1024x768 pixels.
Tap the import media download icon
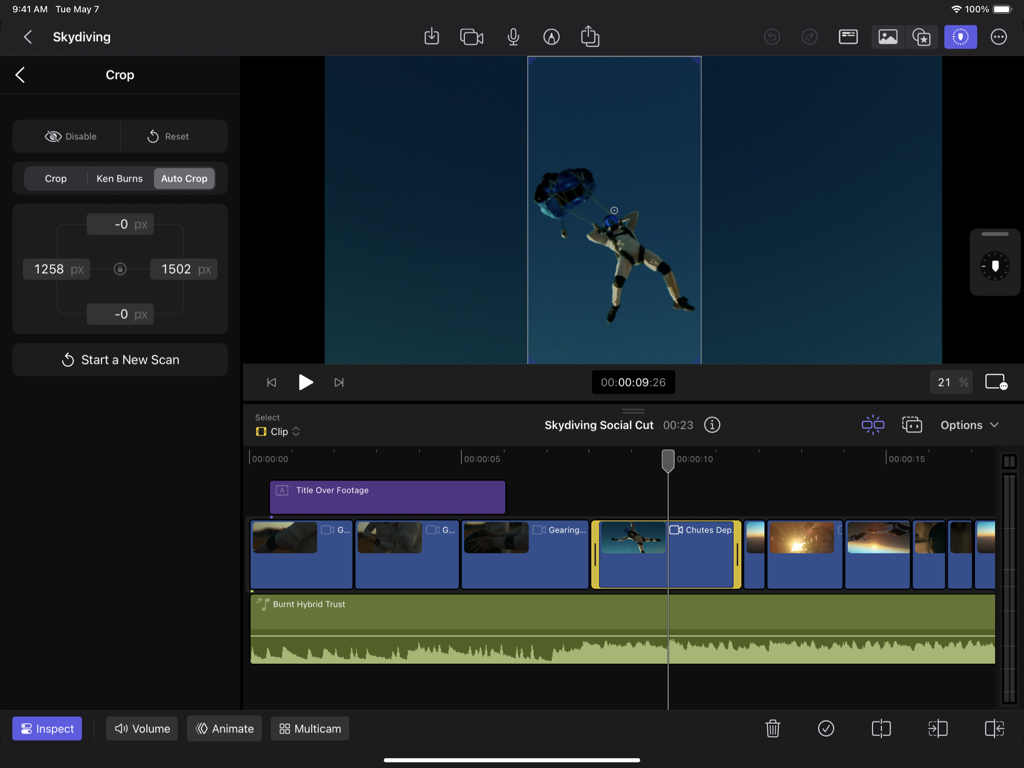coord(431,37)
